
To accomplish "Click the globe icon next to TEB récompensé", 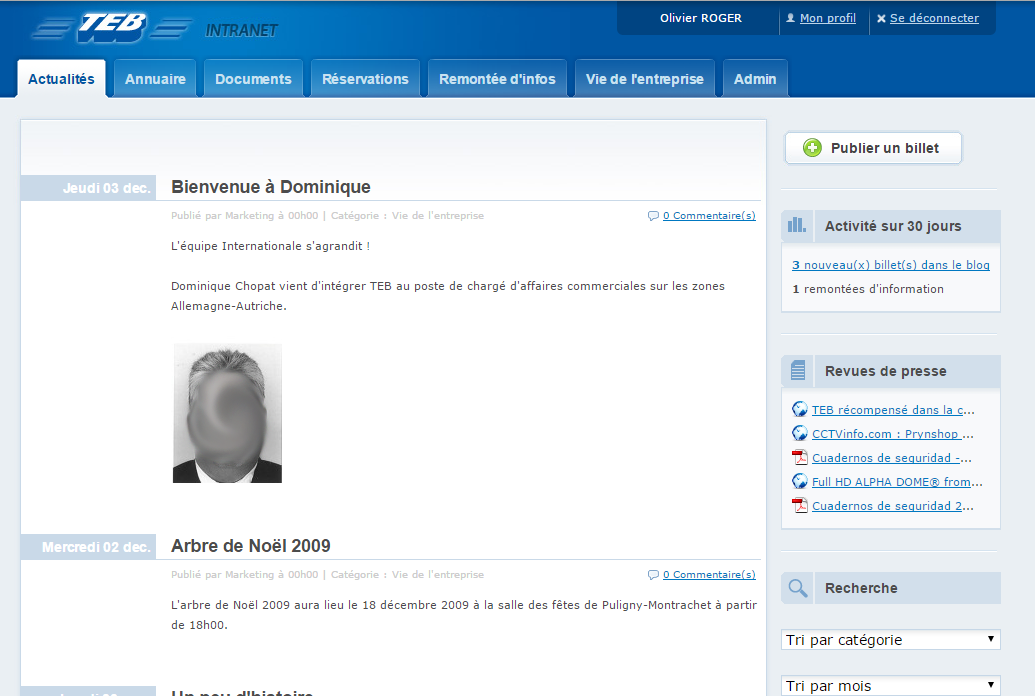I will [799, 409].
